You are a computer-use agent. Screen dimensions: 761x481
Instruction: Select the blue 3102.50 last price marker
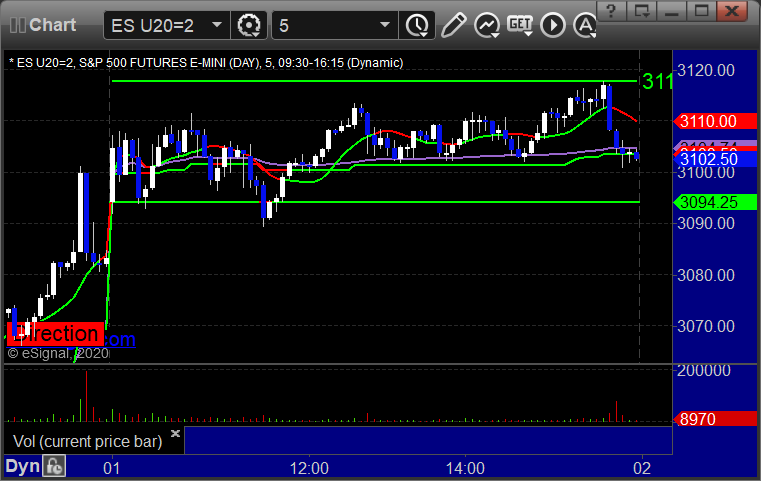tap(715, 159)
